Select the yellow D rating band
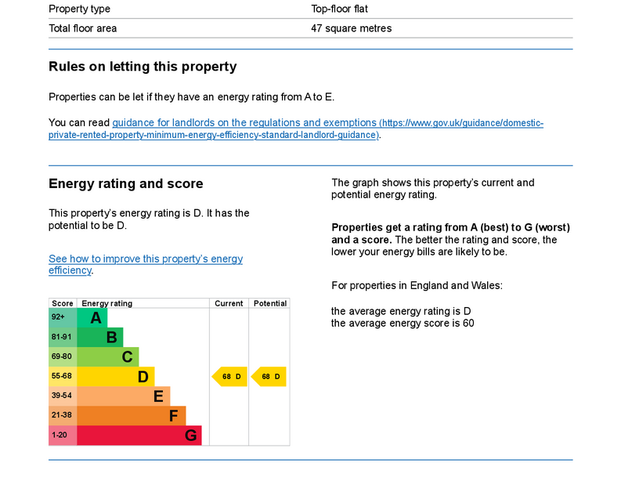The height and width of the screenshot is (480, 621). [x=116, y=377]
